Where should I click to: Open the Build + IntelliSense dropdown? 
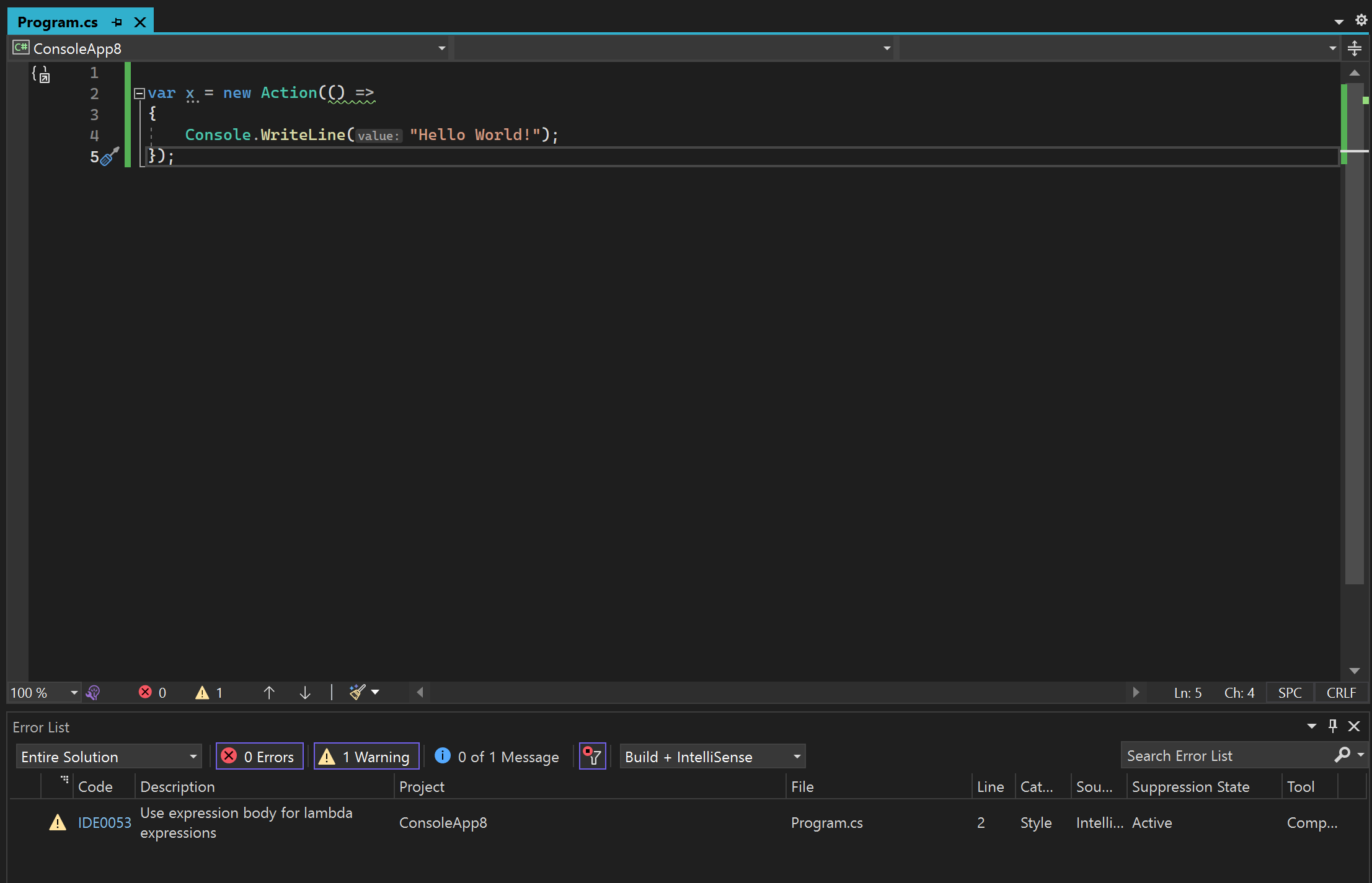coord(712,757)
